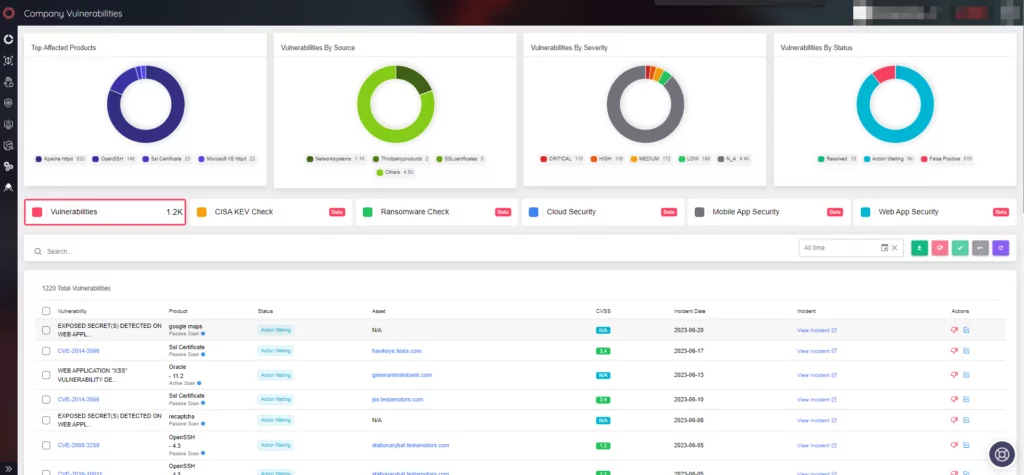This screenshot has width=1024, height=475.
Task: Click the pink thumbs-down bulk action button
Action: point(940,248)
